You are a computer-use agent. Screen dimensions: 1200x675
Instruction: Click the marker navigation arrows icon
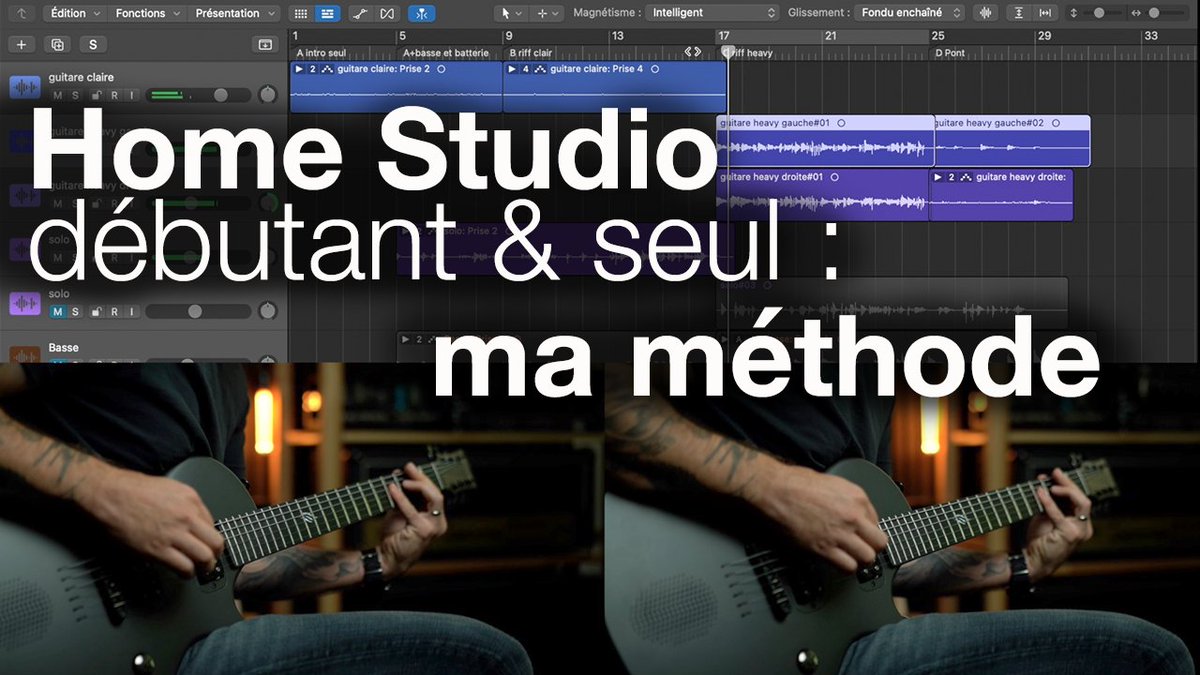tap(692, 52)
